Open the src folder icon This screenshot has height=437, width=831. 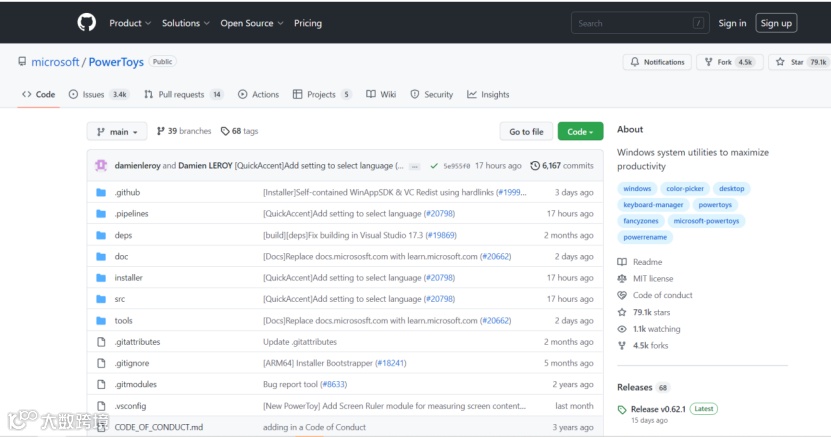point(101,299)
